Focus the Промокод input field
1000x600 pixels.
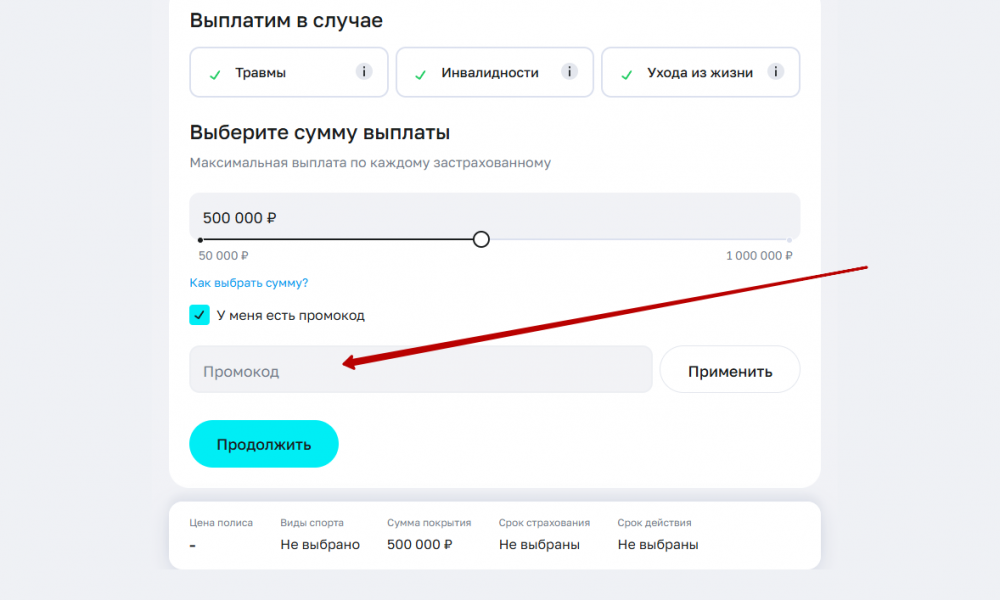tap(420, 370)
